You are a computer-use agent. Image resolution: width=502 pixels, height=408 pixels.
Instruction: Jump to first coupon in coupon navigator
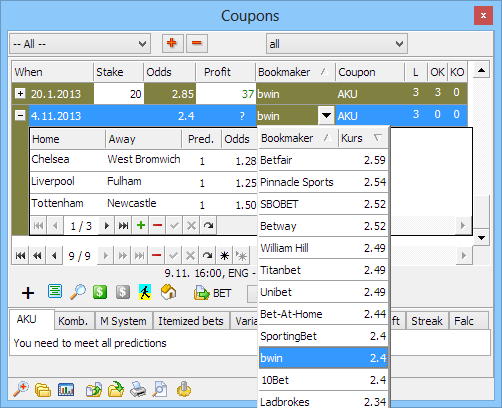[20, 256]
